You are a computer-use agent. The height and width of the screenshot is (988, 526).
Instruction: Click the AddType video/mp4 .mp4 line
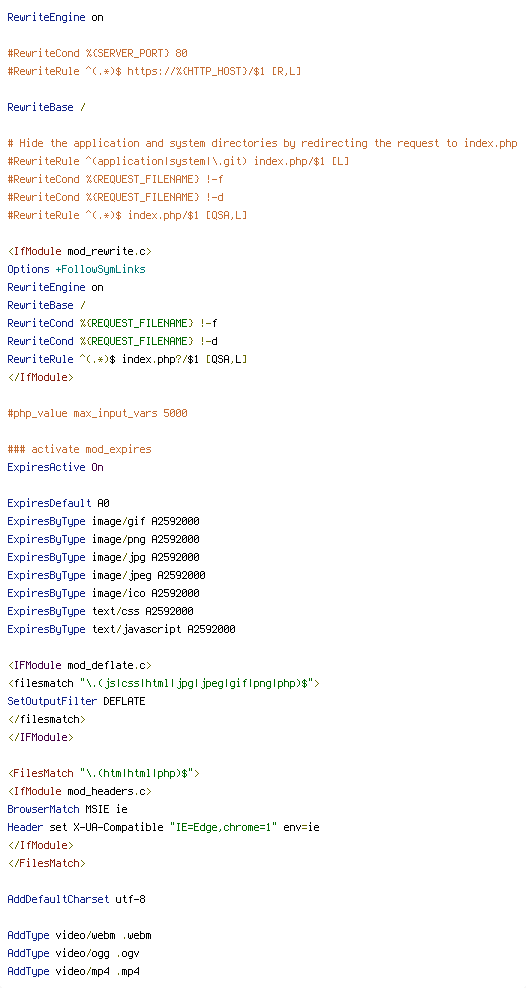[x=74, y=971]
